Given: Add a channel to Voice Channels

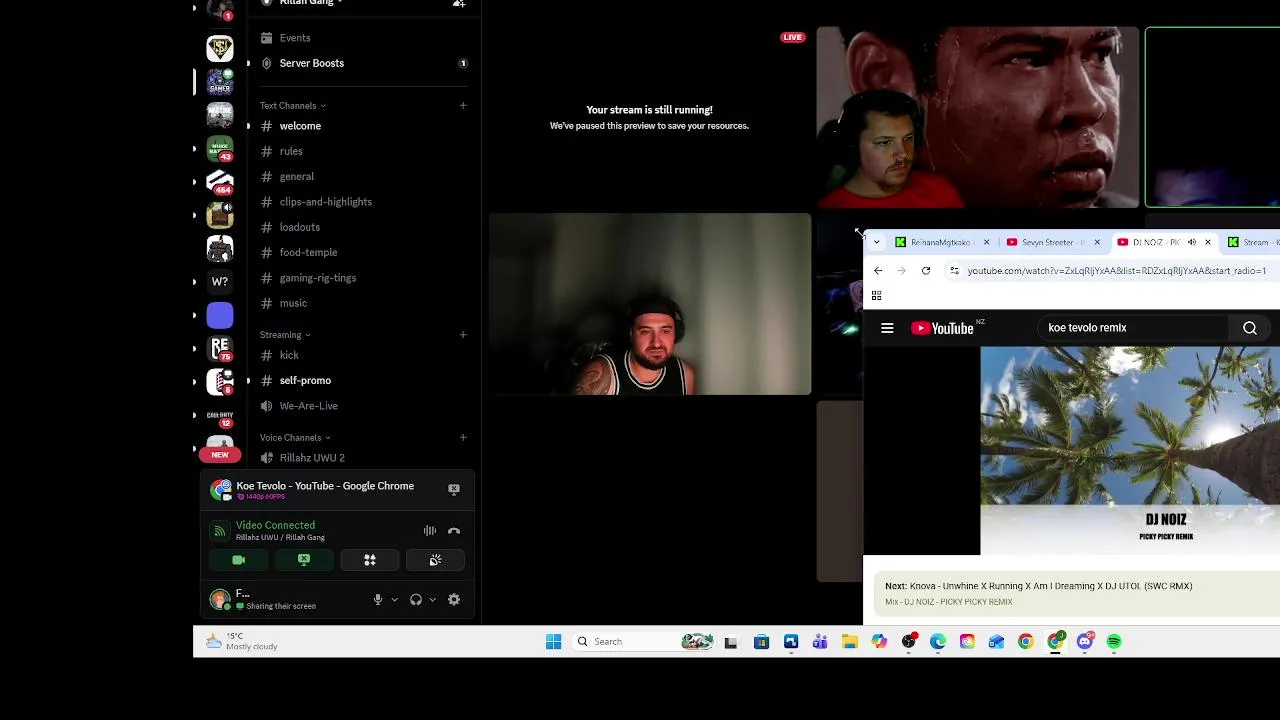Looking at the screenshot, I should 463,437.
